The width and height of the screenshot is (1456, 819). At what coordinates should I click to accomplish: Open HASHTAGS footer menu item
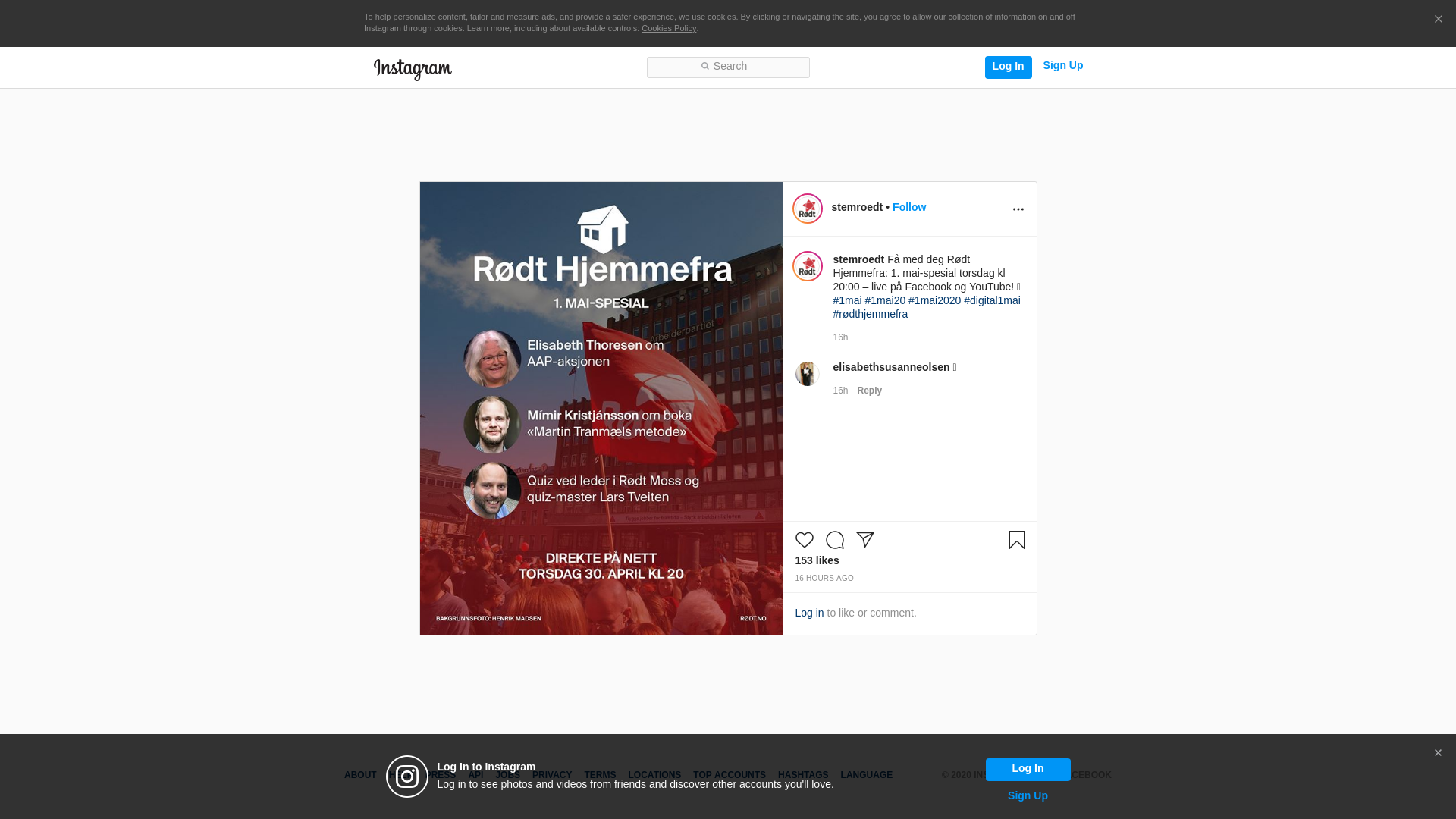point(802,775)
